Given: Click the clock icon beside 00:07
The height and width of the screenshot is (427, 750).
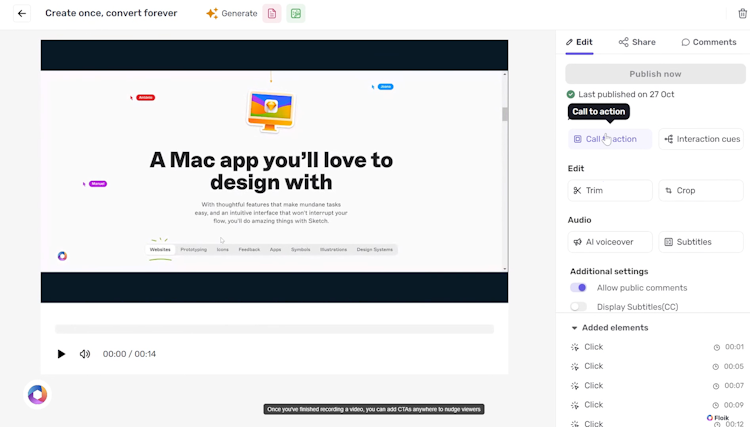Looking at the screenshot, I should [x=716, y=386].
